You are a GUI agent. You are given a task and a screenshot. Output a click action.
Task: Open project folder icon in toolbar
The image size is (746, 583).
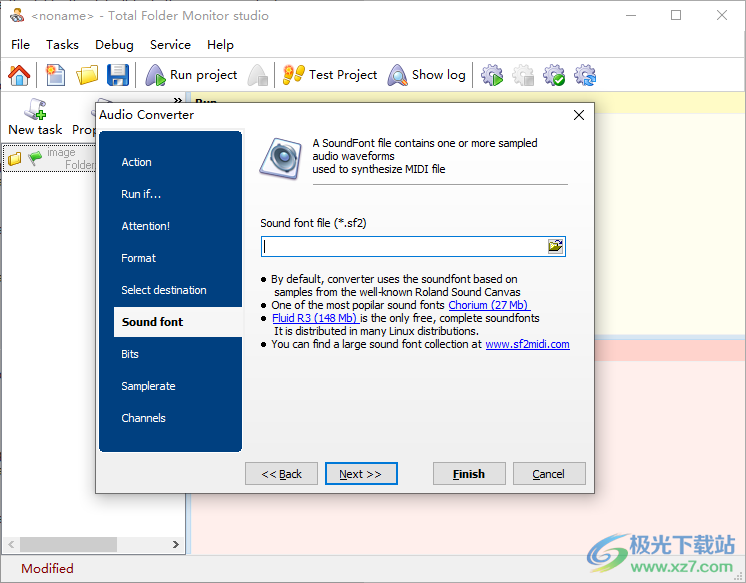click(x=87, y=75)
